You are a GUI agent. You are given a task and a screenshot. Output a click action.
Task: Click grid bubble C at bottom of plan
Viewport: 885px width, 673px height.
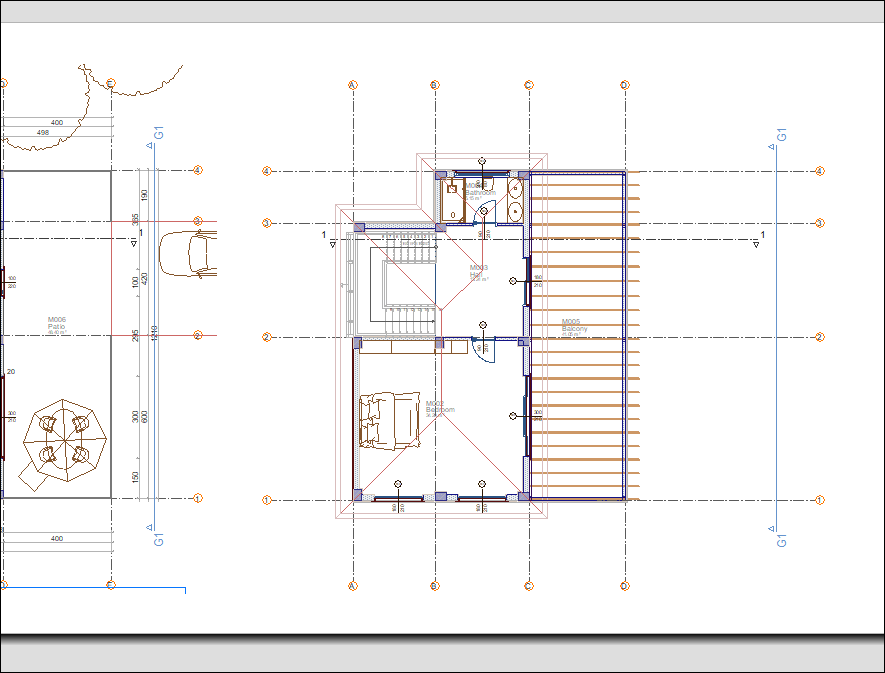(529, 586)
